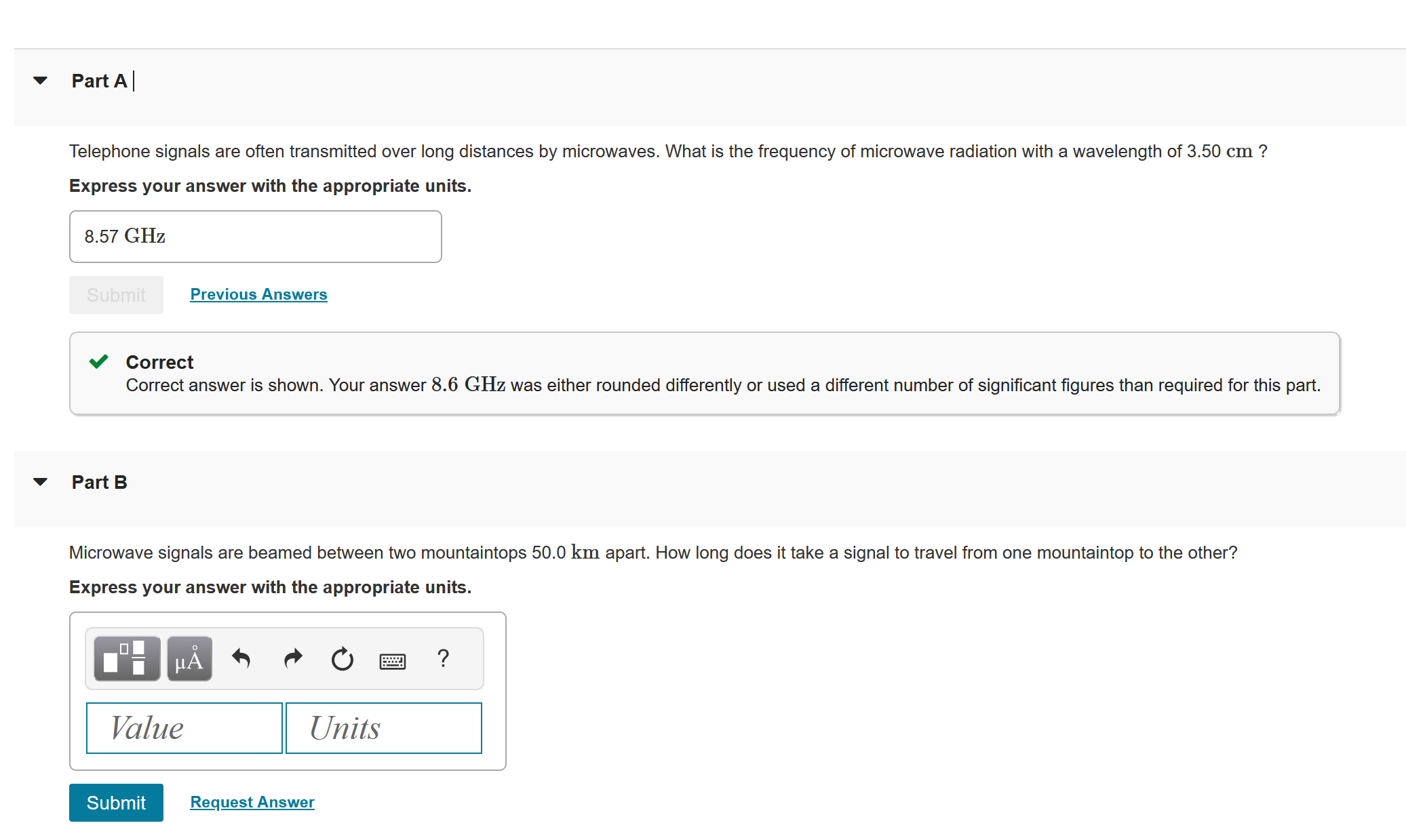The height and width of the screenshot is (840, 1406).
Task: Submit the Part B answer
Action: point(116,803)
